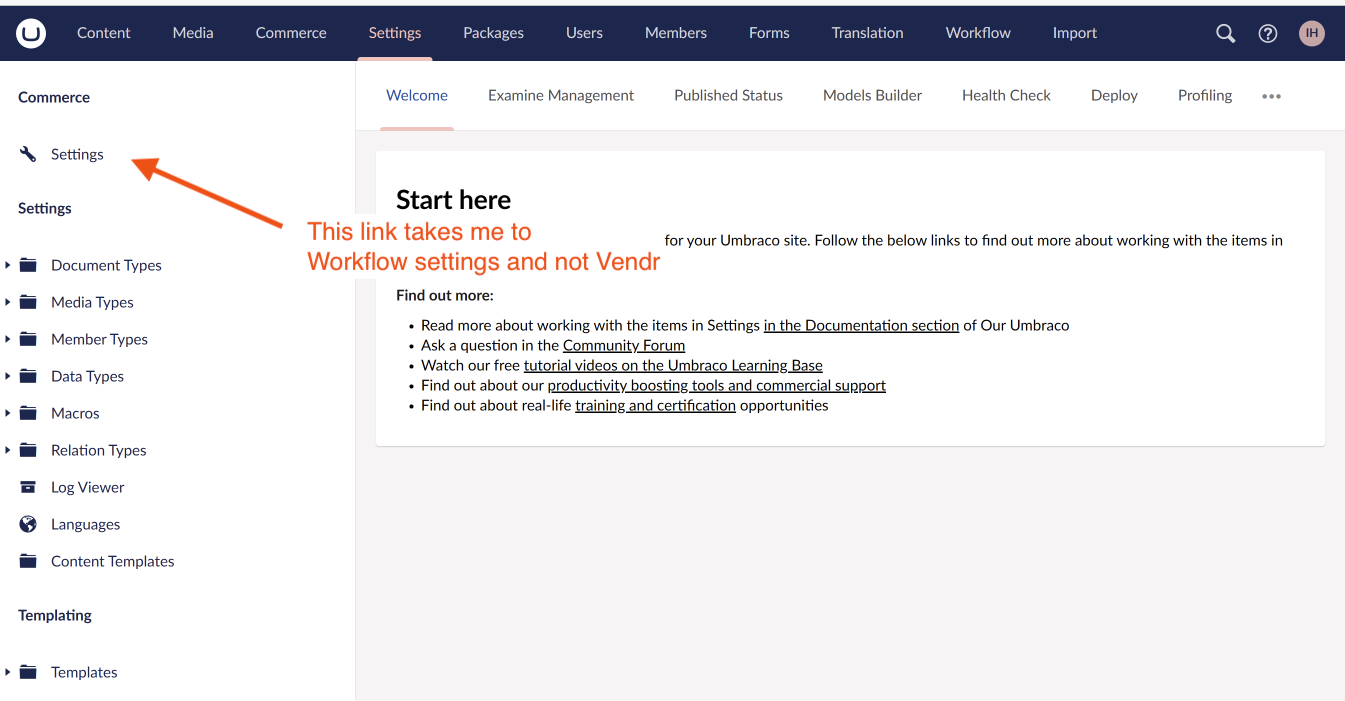Click the Content Templates folder icon
Image resolution: width=1345 pixels, height=701 pixels.
28,561
